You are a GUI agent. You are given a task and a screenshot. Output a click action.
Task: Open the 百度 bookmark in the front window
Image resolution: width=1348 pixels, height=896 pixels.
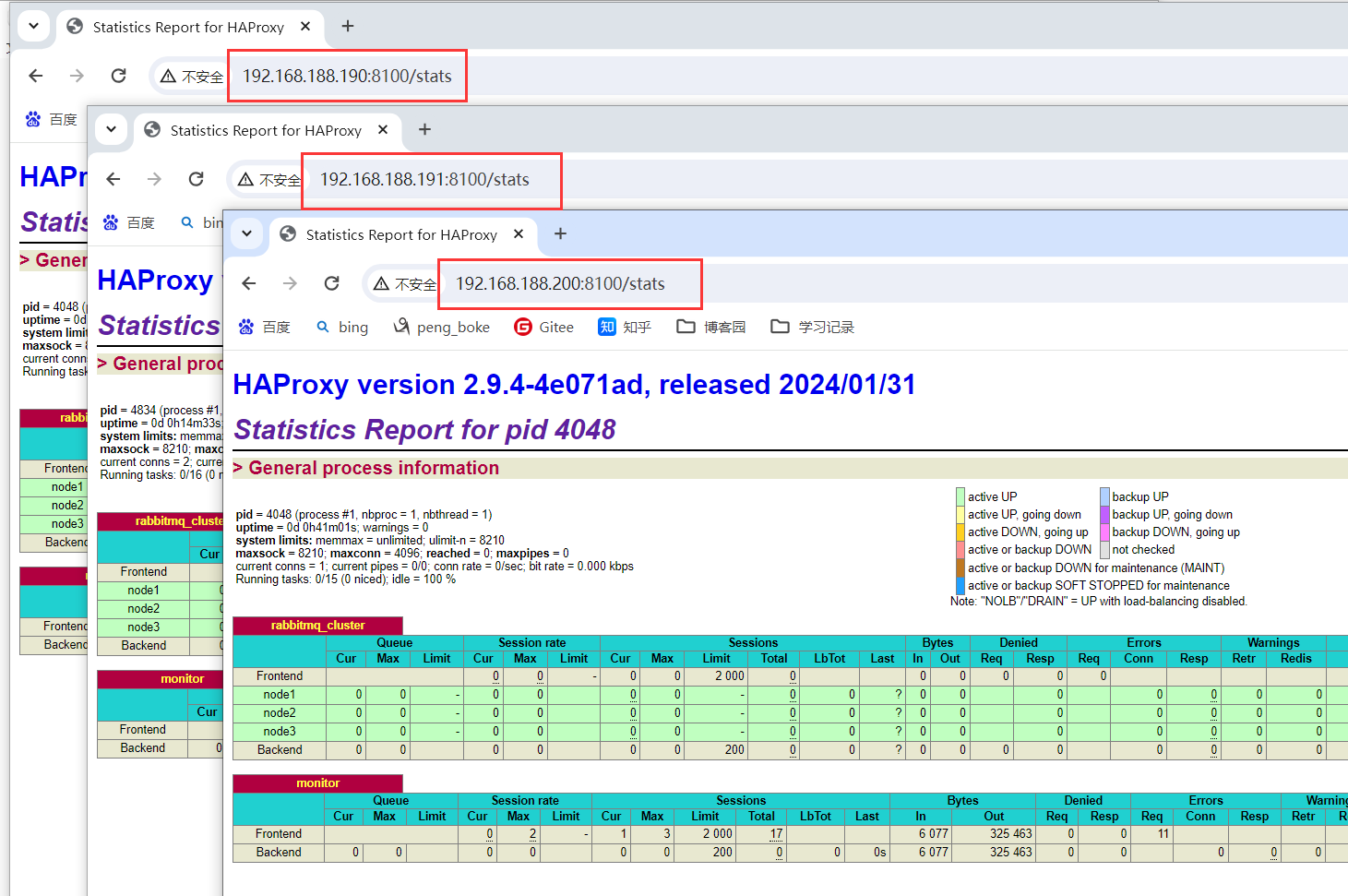click(265, 327)
